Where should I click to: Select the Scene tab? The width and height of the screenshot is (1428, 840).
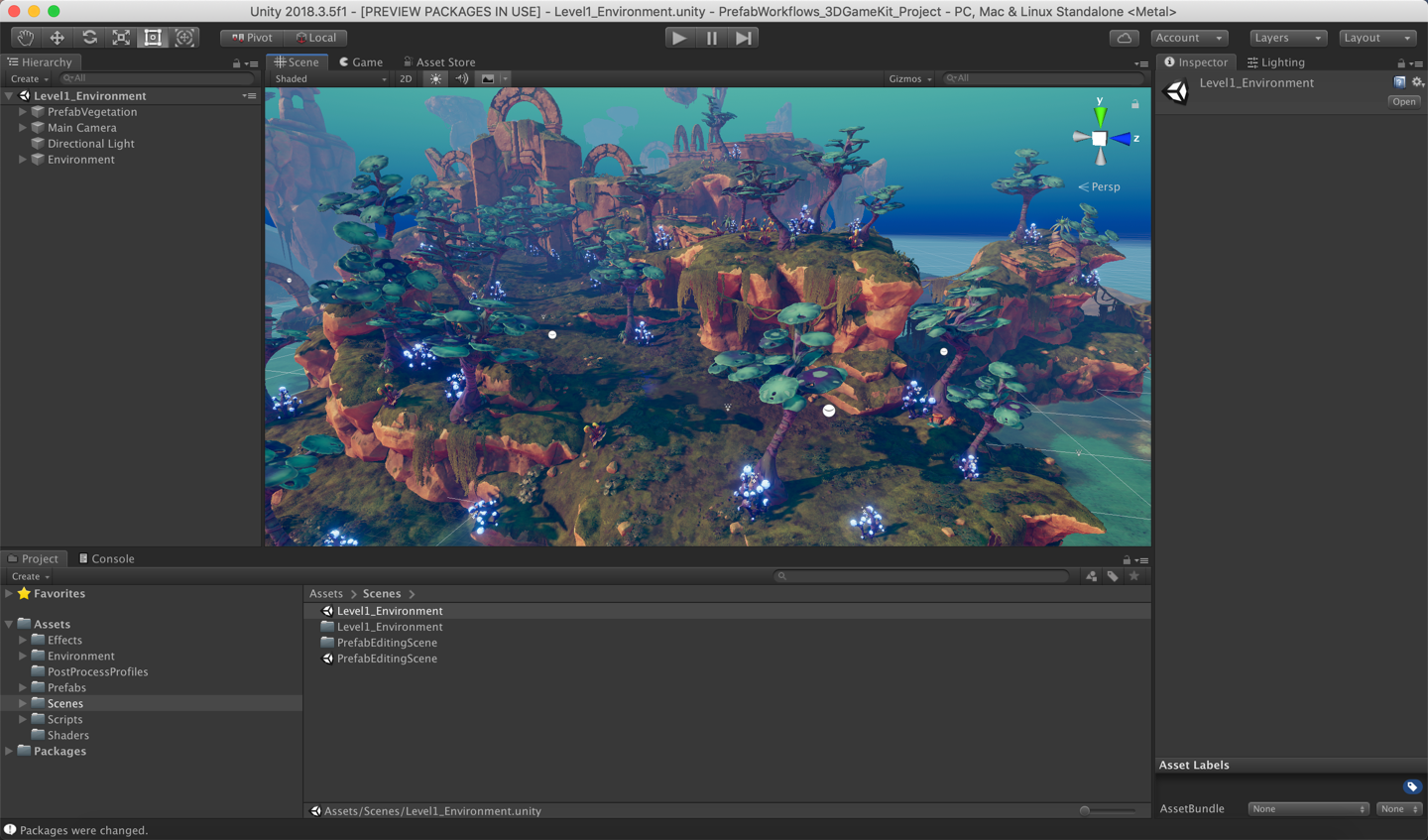(x=296, y=62)
